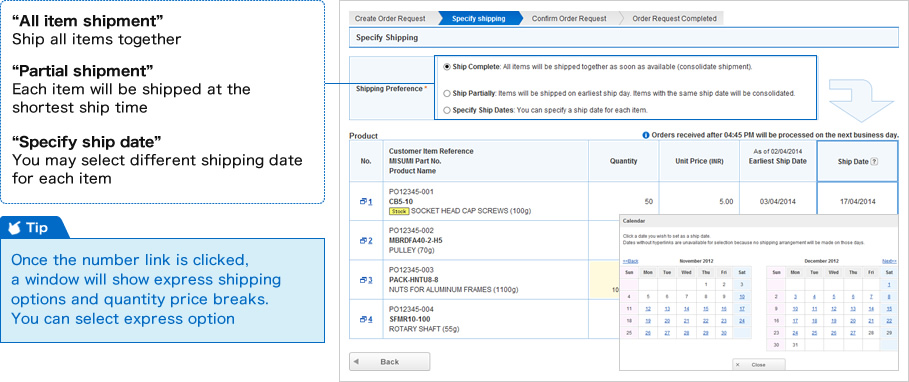Viewport: 909px width, 382px height.
Task: Click the <<Back link in the calendar
Action: [630, 261]
